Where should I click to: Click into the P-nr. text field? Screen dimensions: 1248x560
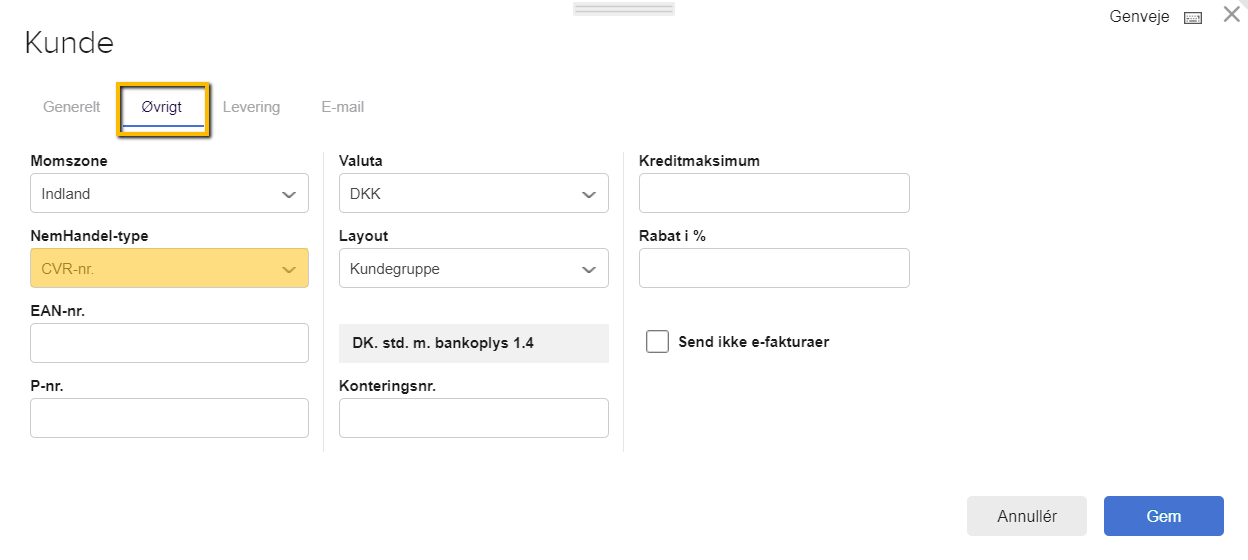click(x=169, y=418)
